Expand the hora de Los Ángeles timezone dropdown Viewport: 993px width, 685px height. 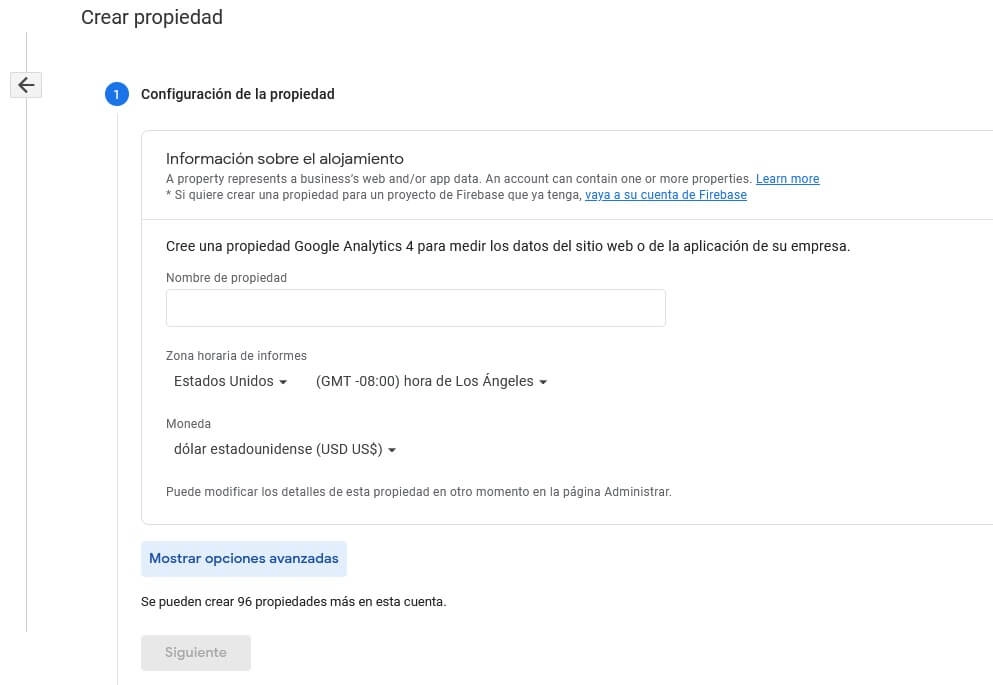click(x=431, y=381)
